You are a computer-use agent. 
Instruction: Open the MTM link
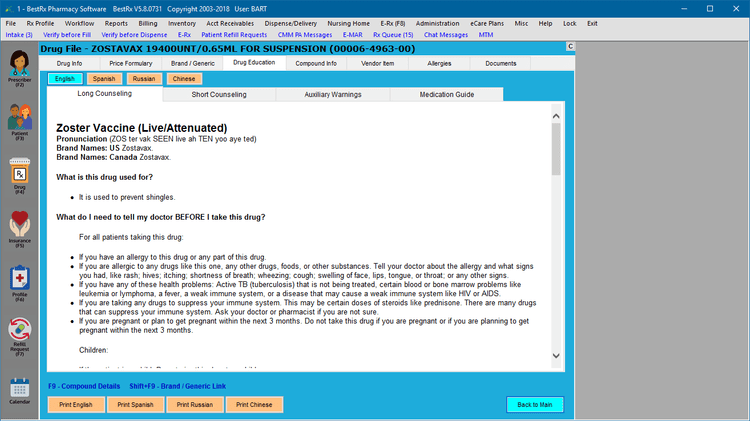(x=485, y=35)
